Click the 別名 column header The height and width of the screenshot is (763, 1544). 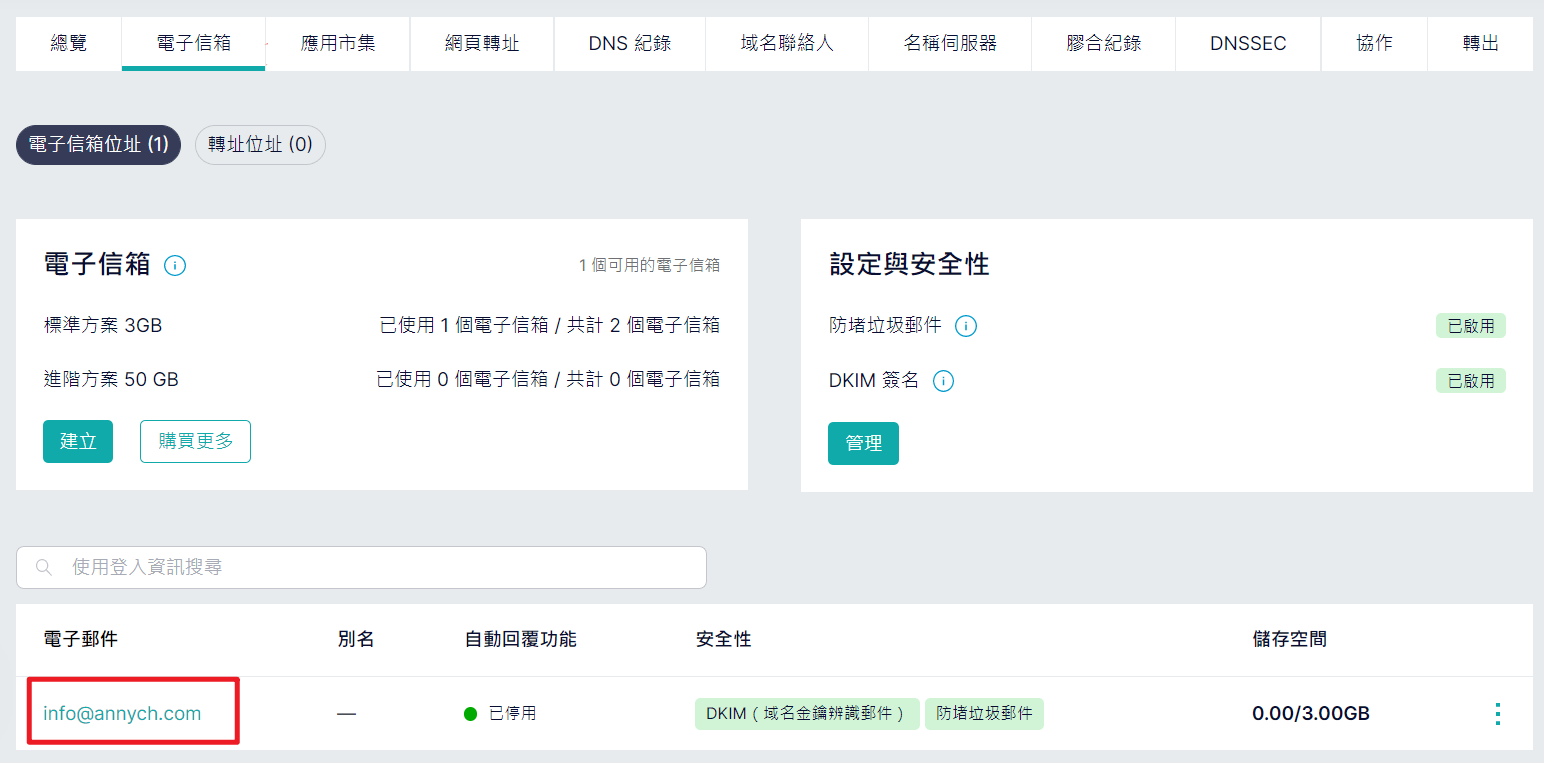coord(356,639)
